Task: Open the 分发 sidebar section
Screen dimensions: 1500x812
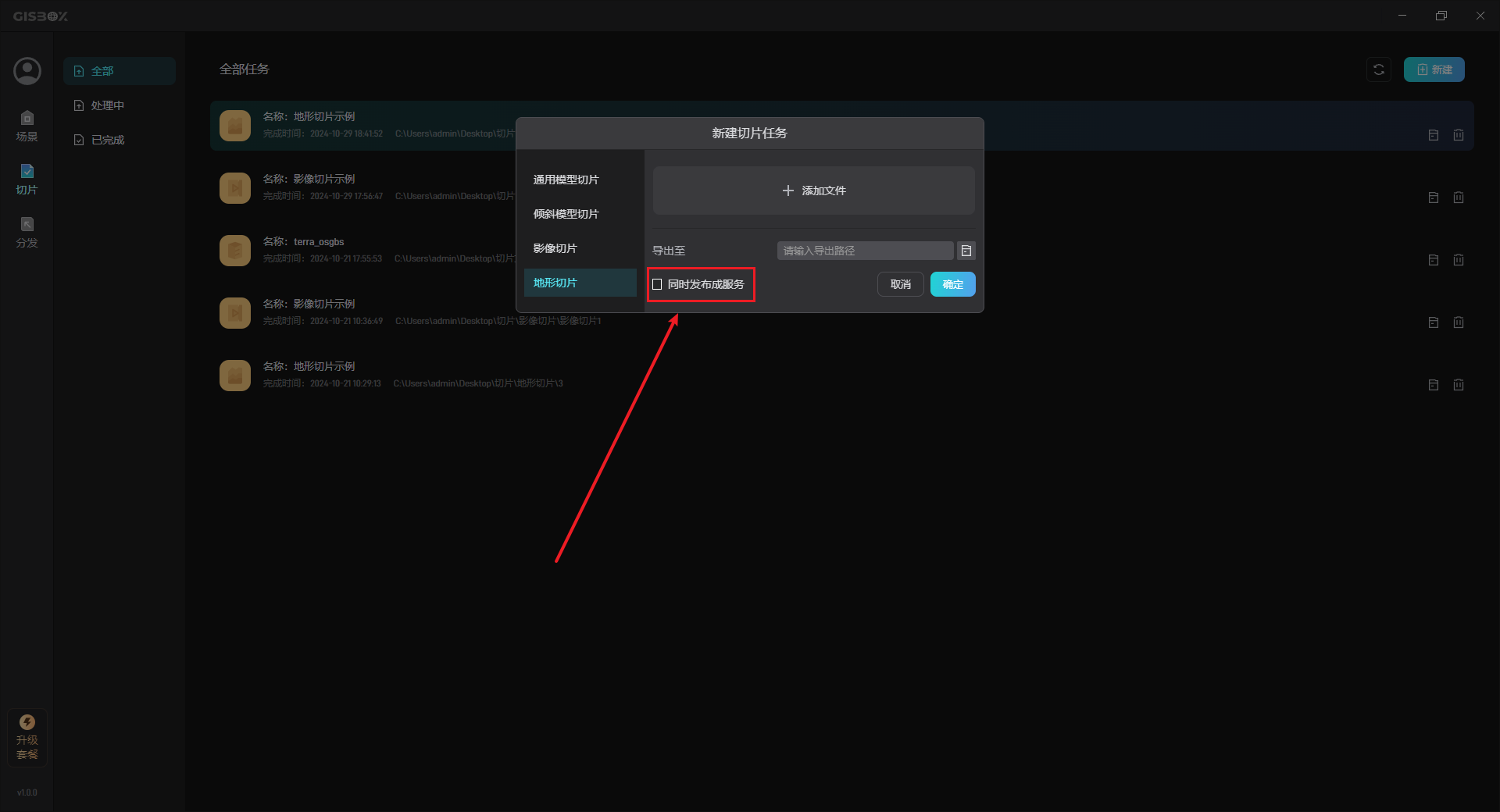Action: click(27, 233)
